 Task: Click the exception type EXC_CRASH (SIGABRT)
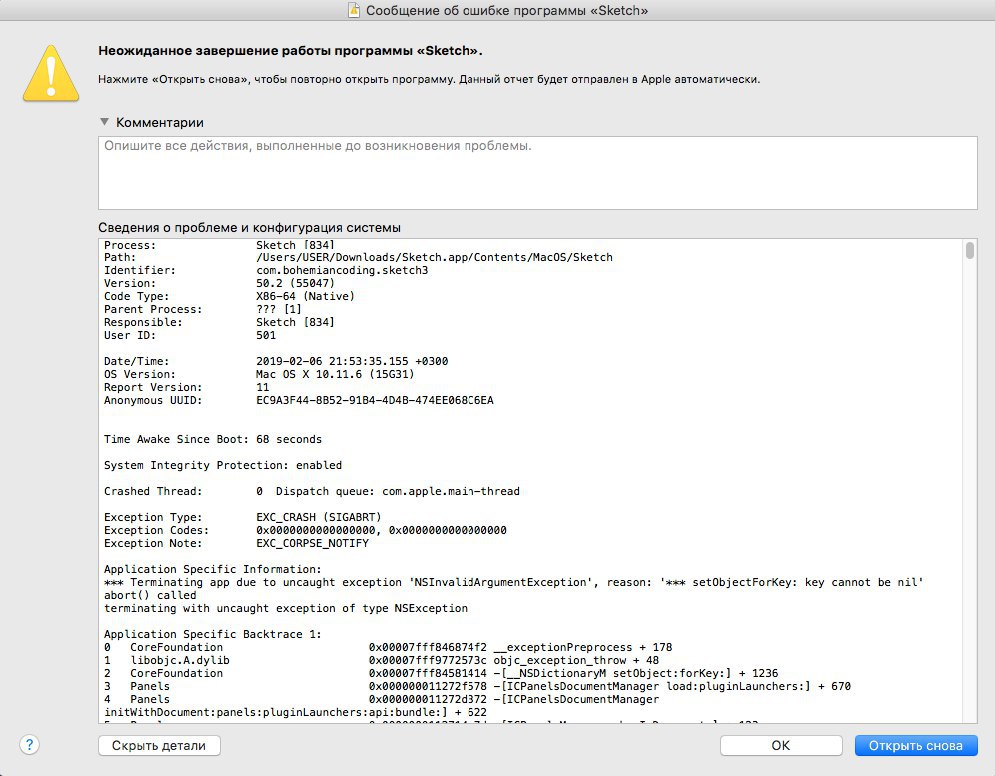tap(319, 517)
